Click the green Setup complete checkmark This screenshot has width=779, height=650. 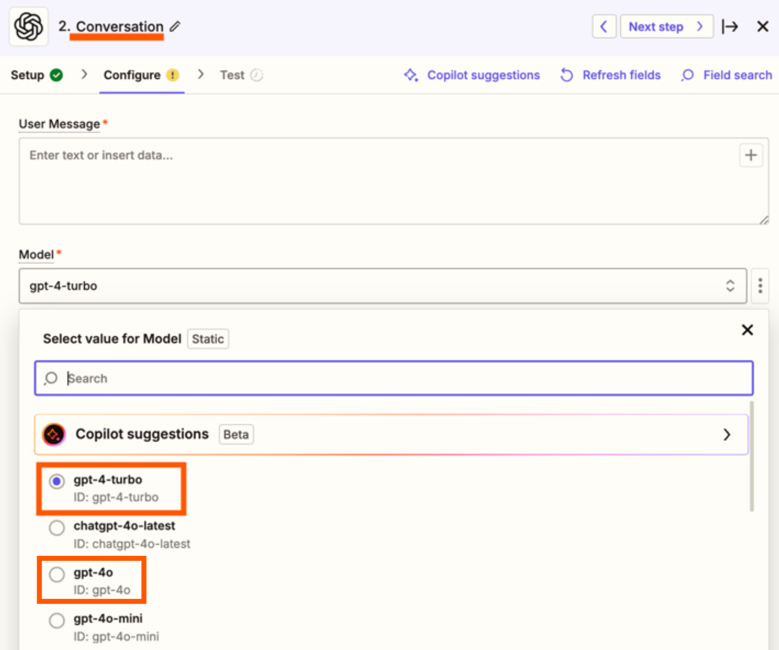[57, 75]
